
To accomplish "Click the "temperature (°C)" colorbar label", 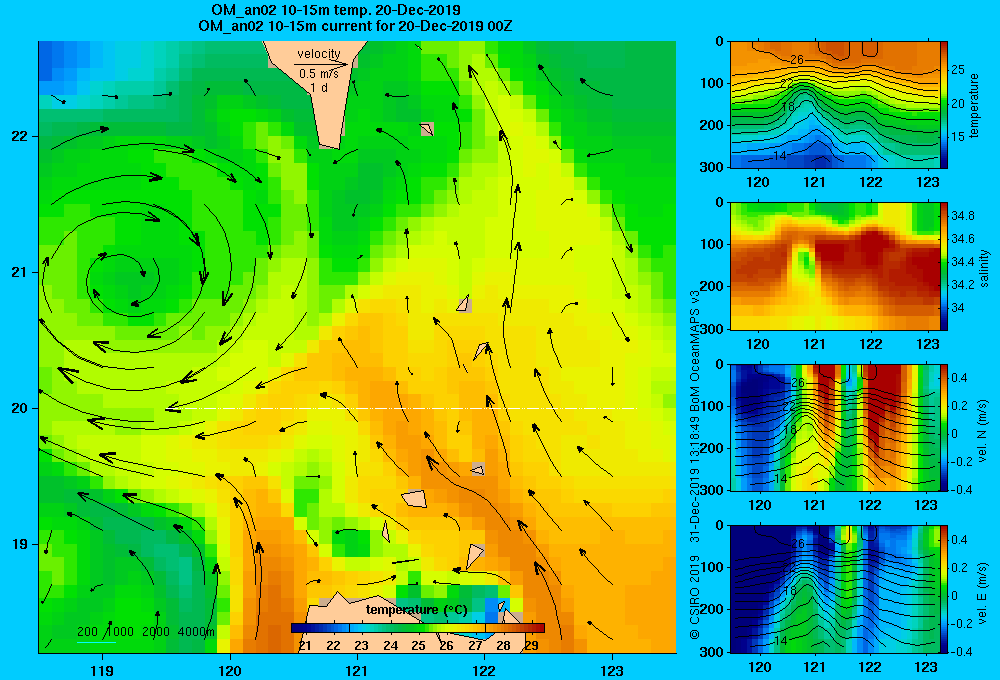I will [416, 610].
